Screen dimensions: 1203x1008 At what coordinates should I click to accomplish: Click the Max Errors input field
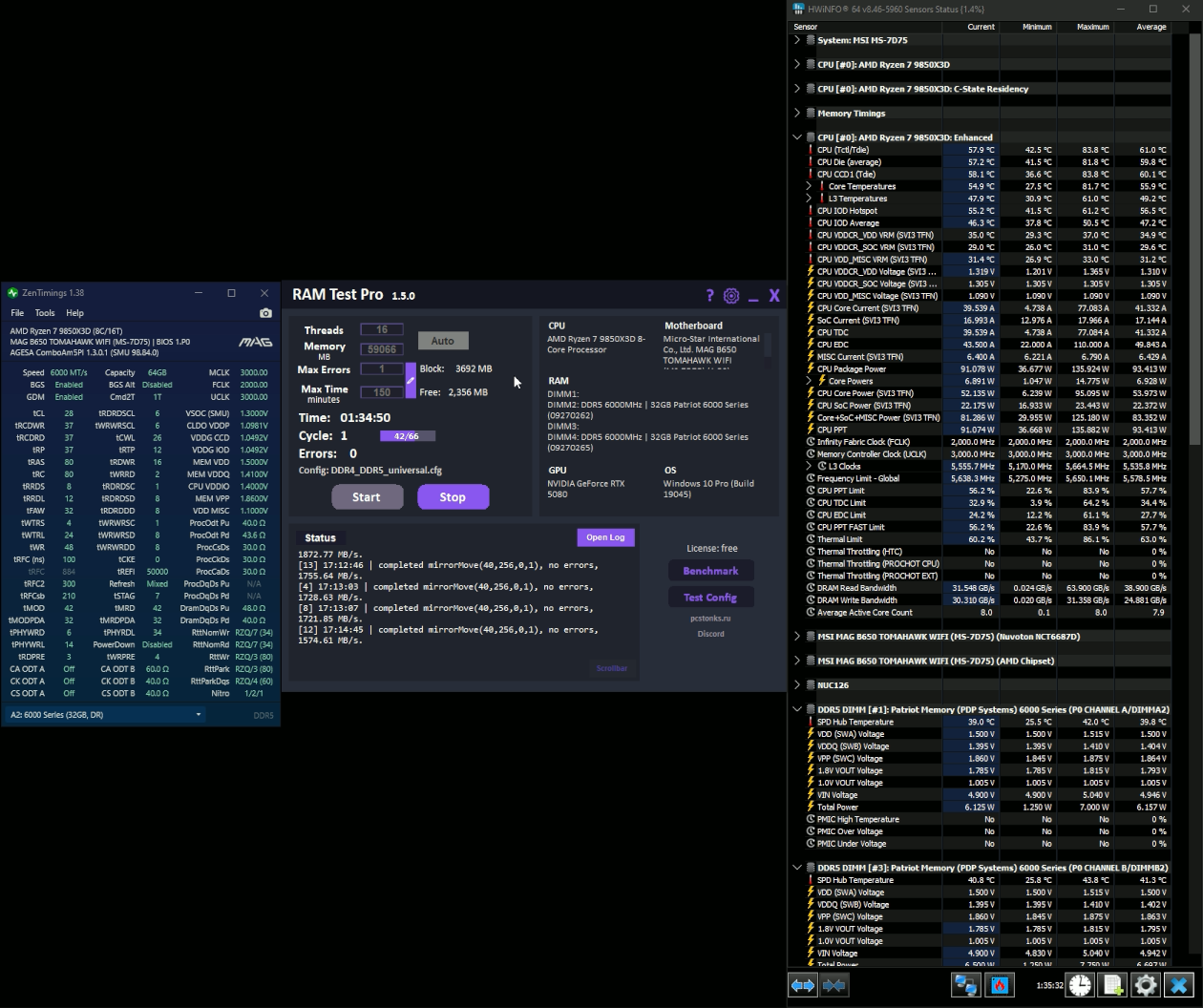(382, 369)
